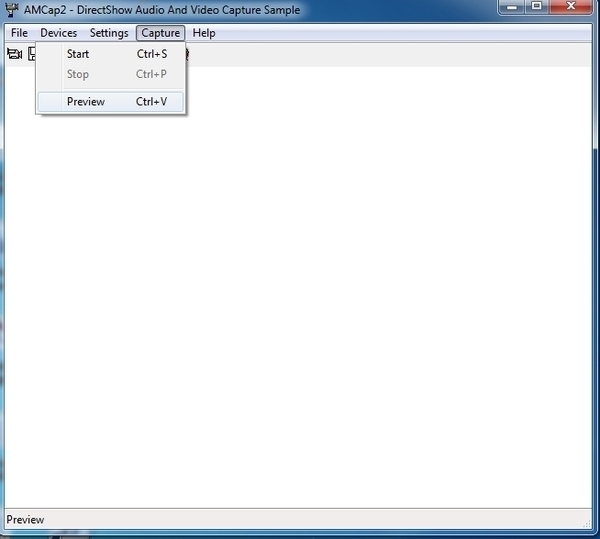Open the Help menu

tap(204, 33)
